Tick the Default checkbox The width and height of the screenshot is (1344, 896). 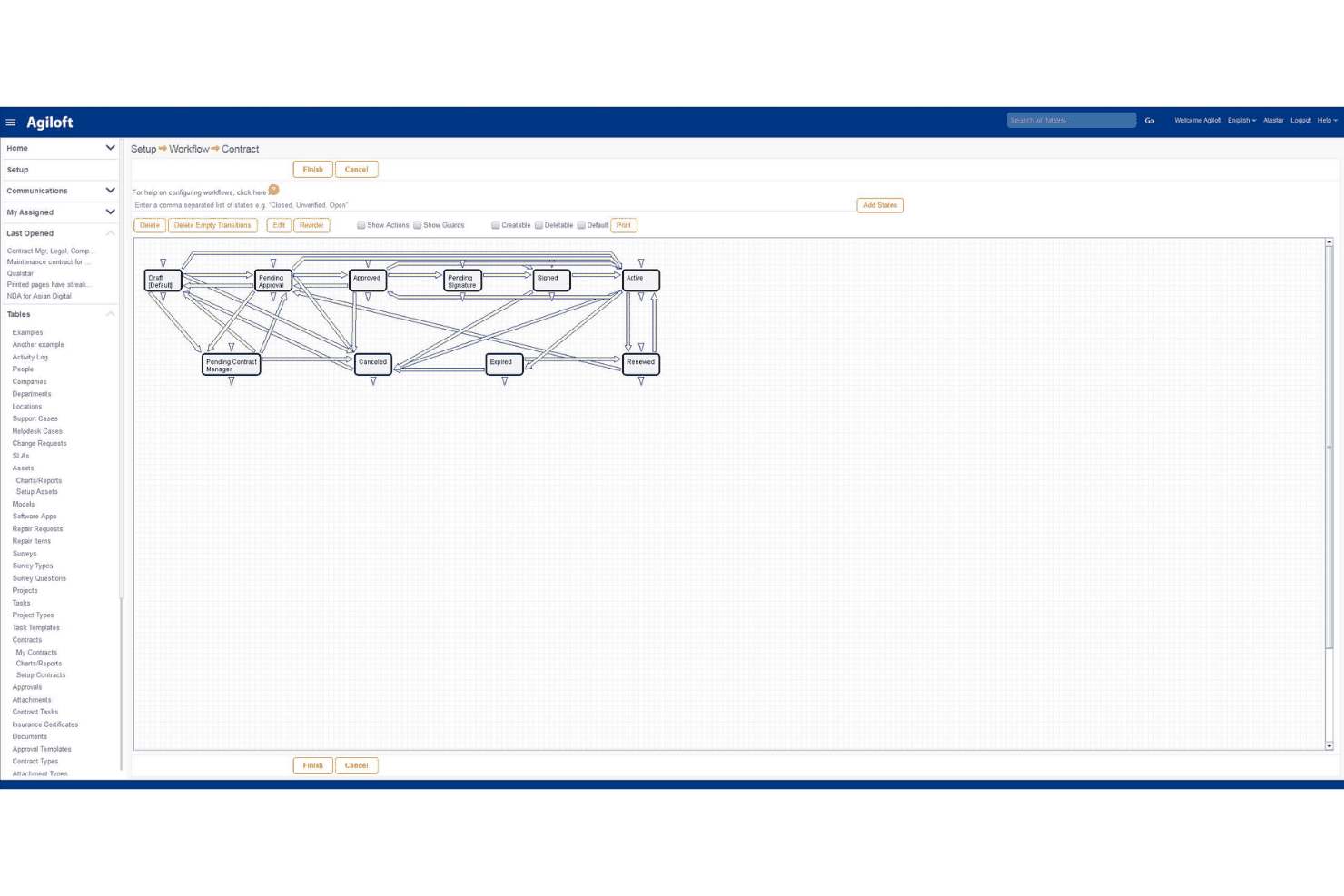click(581, 225)
